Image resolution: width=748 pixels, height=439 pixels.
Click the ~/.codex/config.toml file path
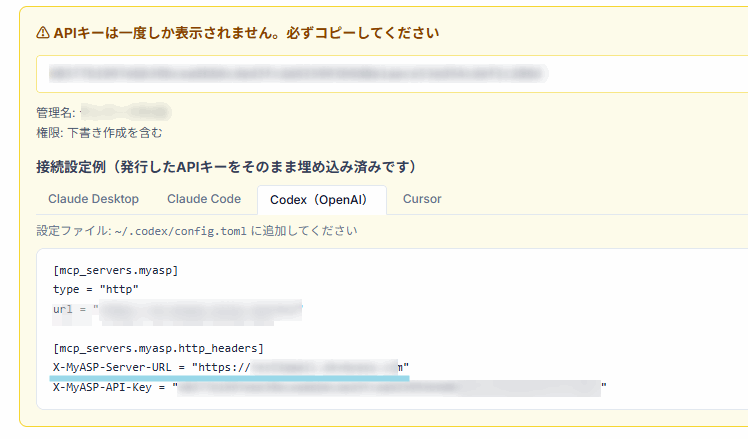pos(164,230)
